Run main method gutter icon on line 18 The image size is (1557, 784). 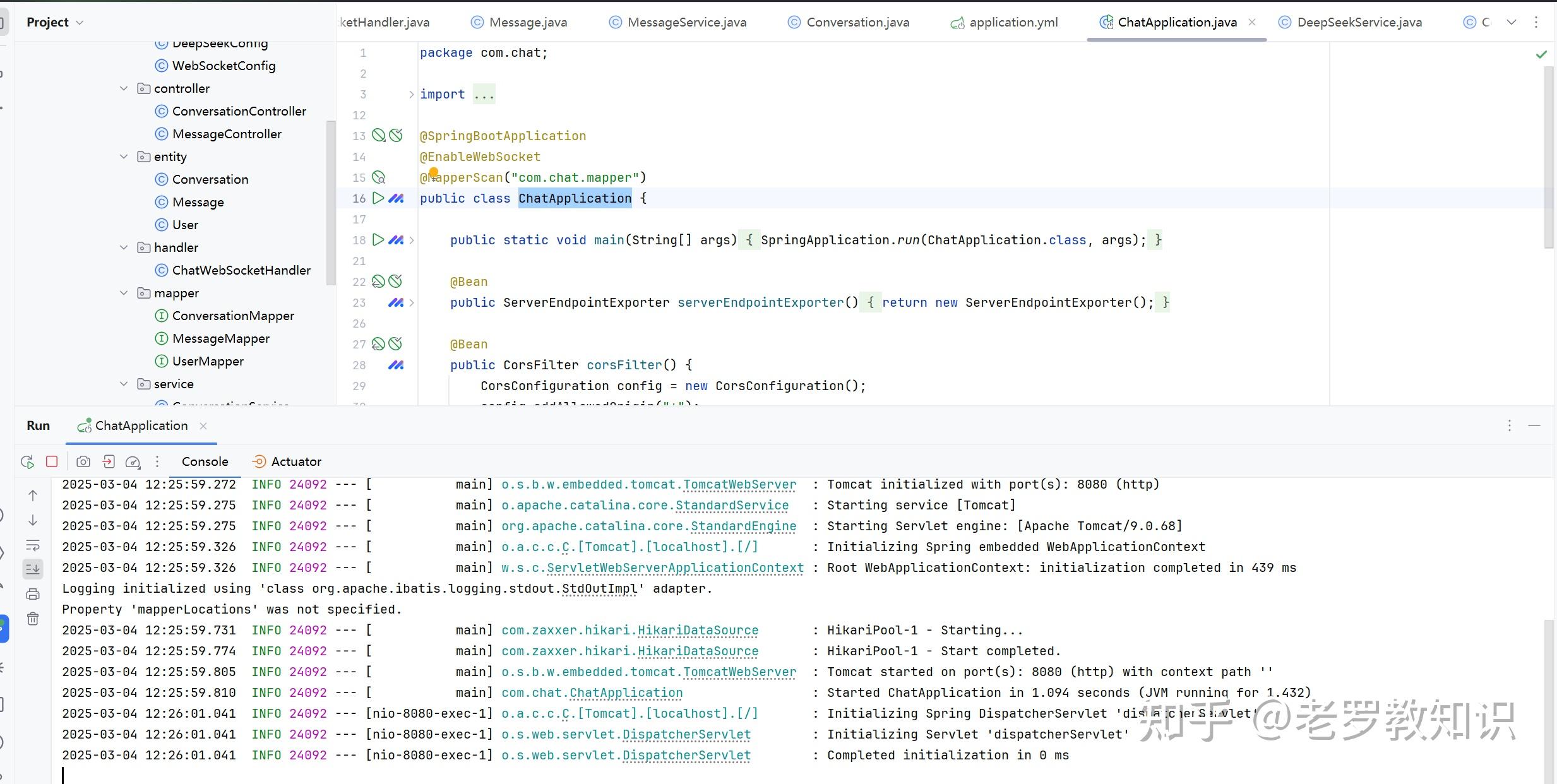click(378, 240)
